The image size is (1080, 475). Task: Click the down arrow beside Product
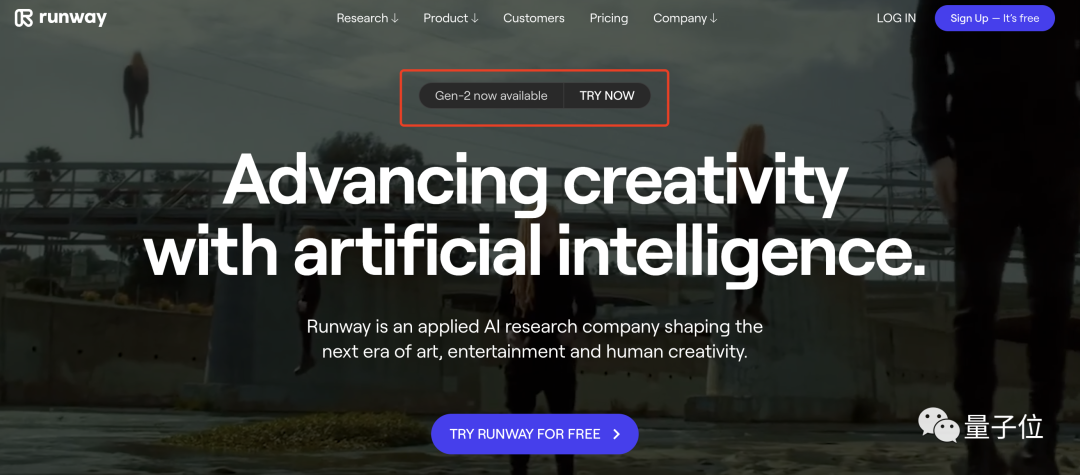475,19
